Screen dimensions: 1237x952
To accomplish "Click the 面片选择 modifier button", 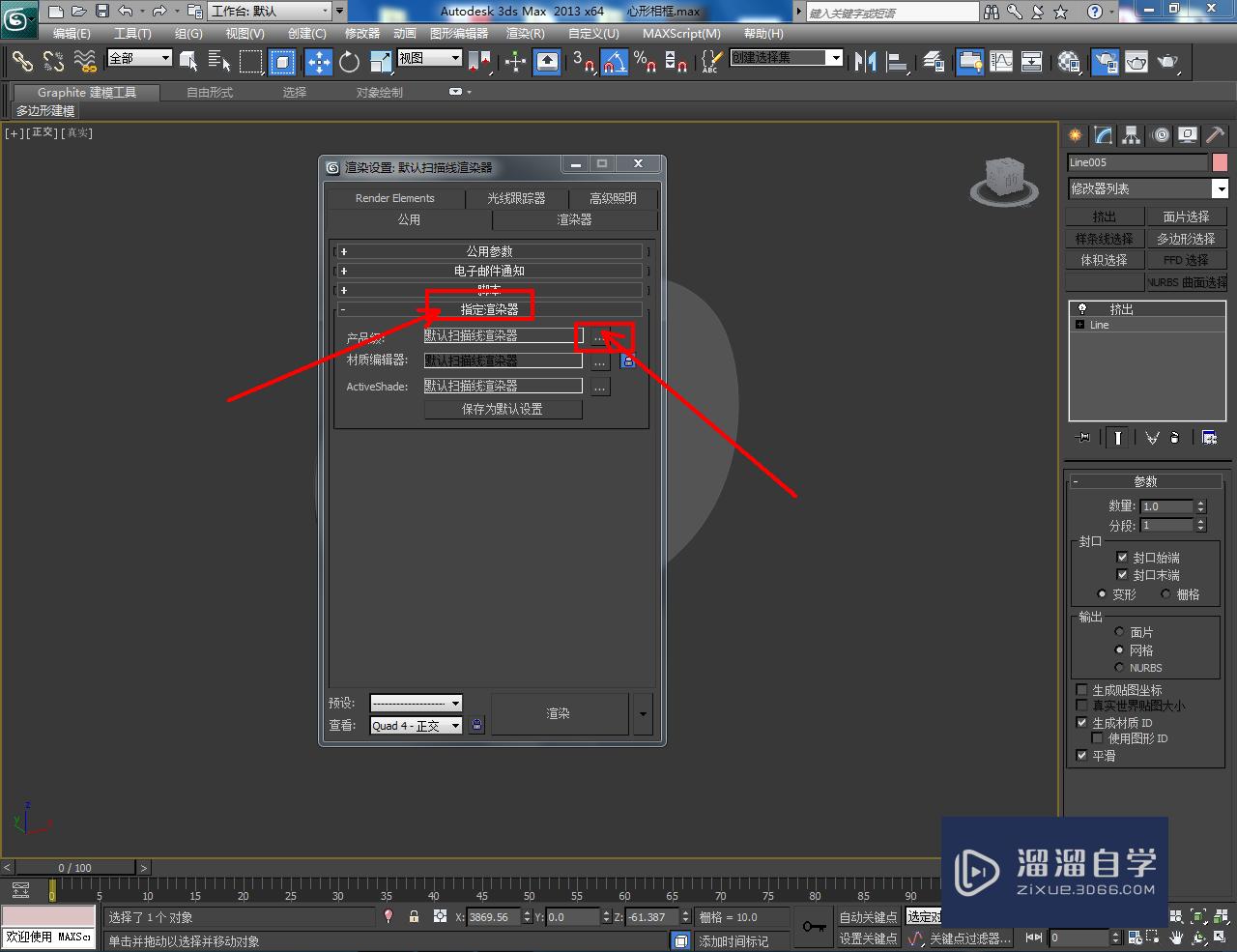I will [1187, 216].
